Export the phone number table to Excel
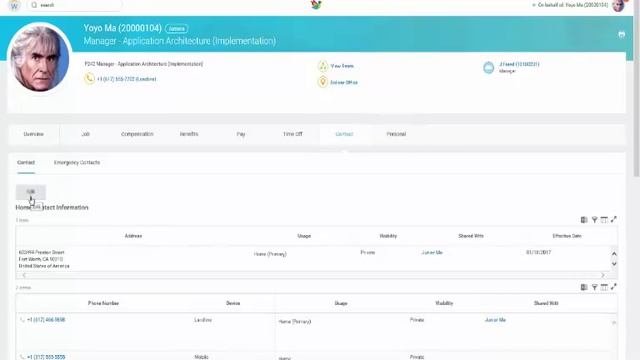The width and height of the screenshot is (640, 360). point(584,287)
